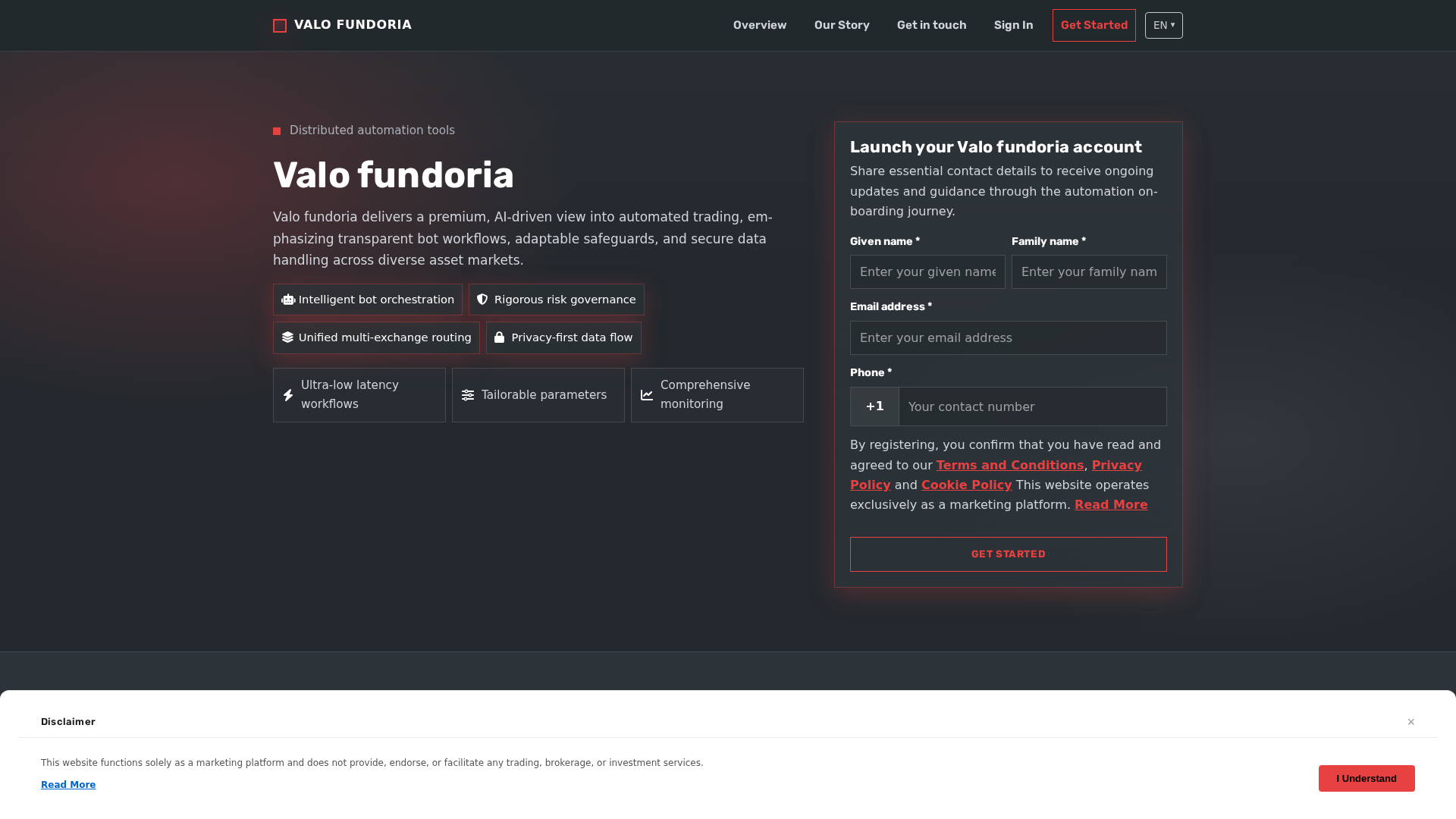Image resolution: width=1456 pixels, height=819 pixels.
Task: Close the Disclaimer banner with the X
Action: coord(1411,722)
